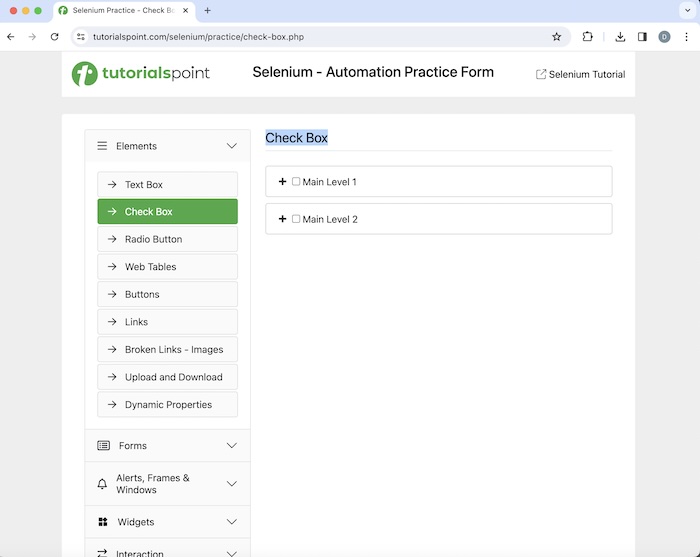700x557 pixels.
Task: Collapse the Elements section chevron
Action: pos(232,146)
